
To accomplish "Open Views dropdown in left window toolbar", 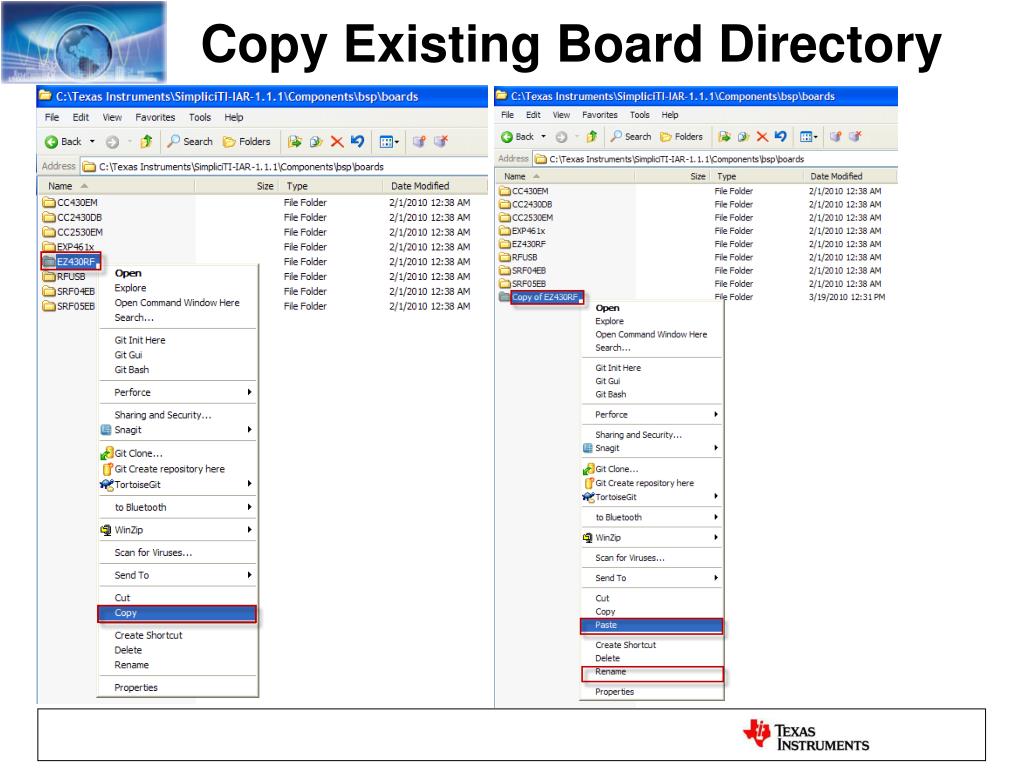I will [389, 142].
